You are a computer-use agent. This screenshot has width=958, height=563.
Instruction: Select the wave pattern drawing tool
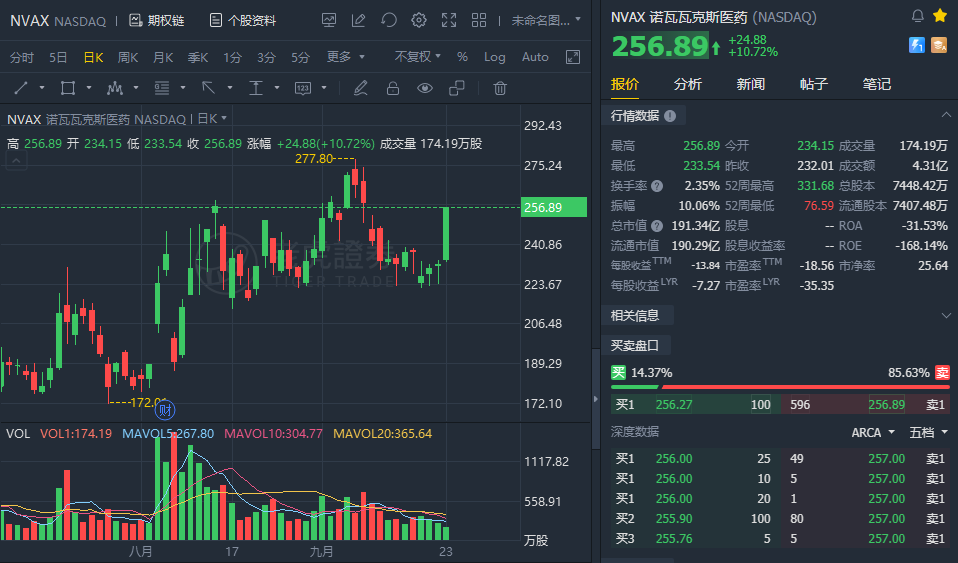[115, 88]
